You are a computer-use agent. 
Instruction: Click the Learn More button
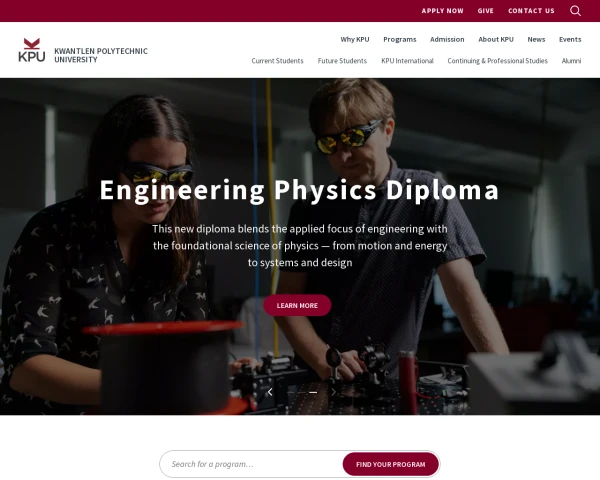pyautogui.click(x=297, y=305)
